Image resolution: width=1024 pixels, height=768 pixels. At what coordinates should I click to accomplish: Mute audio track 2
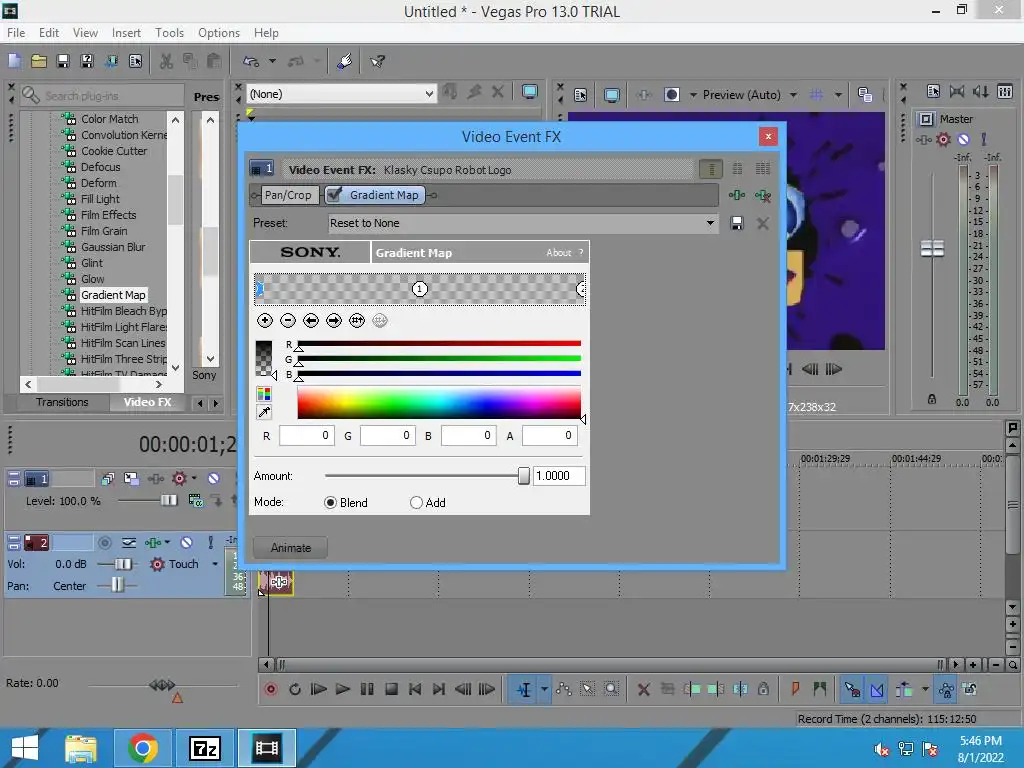tap(186, 543)
